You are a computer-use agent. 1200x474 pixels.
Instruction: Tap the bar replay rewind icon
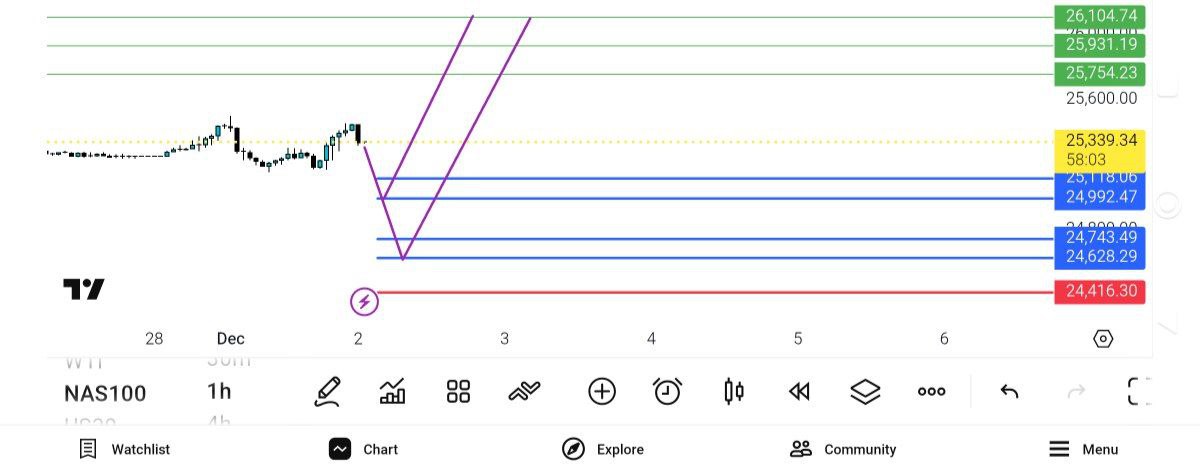pos(799,392)
